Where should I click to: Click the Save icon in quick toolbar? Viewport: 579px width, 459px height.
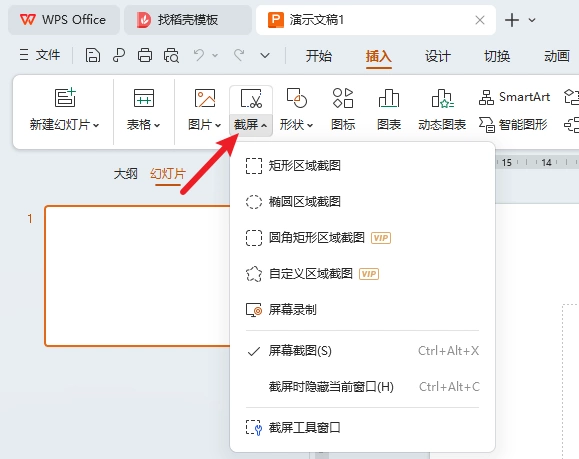93,56
